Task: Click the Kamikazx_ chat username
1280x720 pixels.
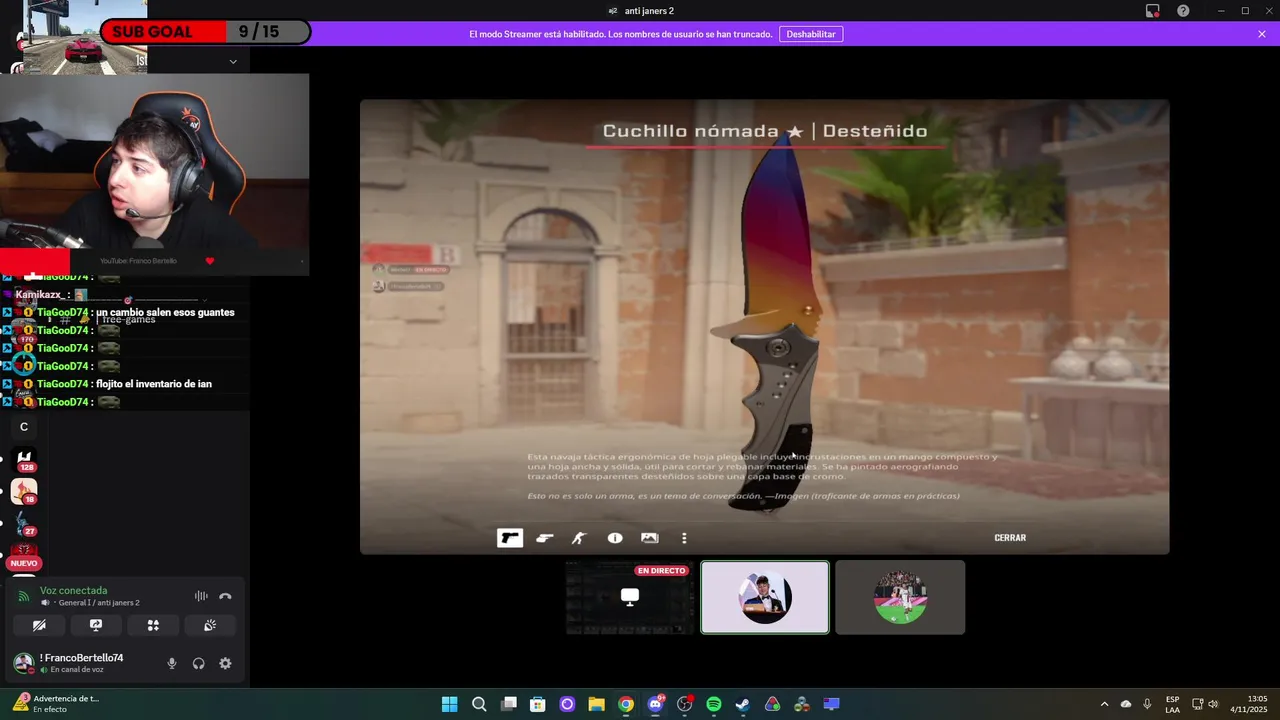Action: 43,295
